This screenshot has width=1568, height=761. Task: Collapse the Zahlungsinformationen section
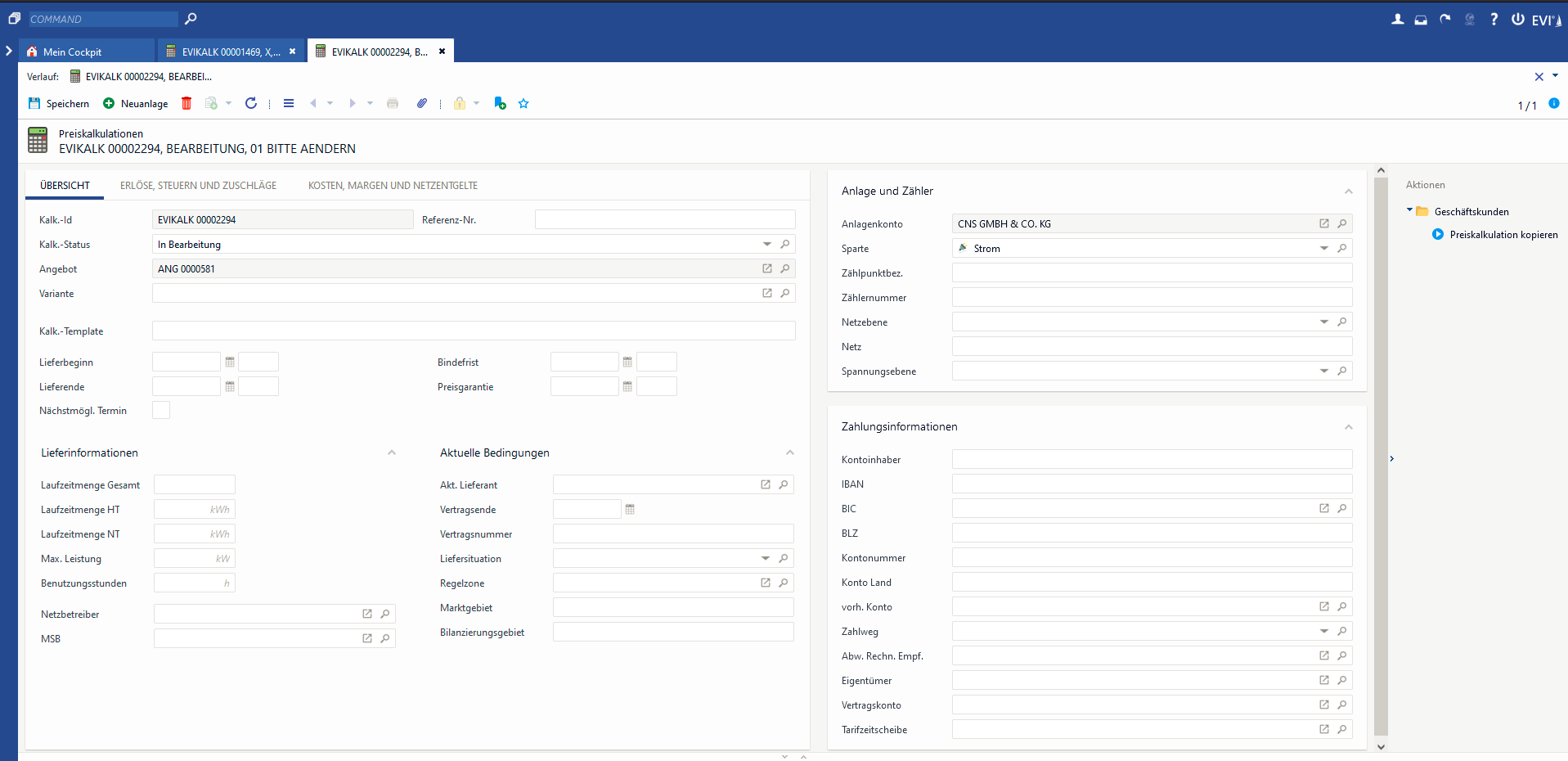click(x=1348, y=426)
